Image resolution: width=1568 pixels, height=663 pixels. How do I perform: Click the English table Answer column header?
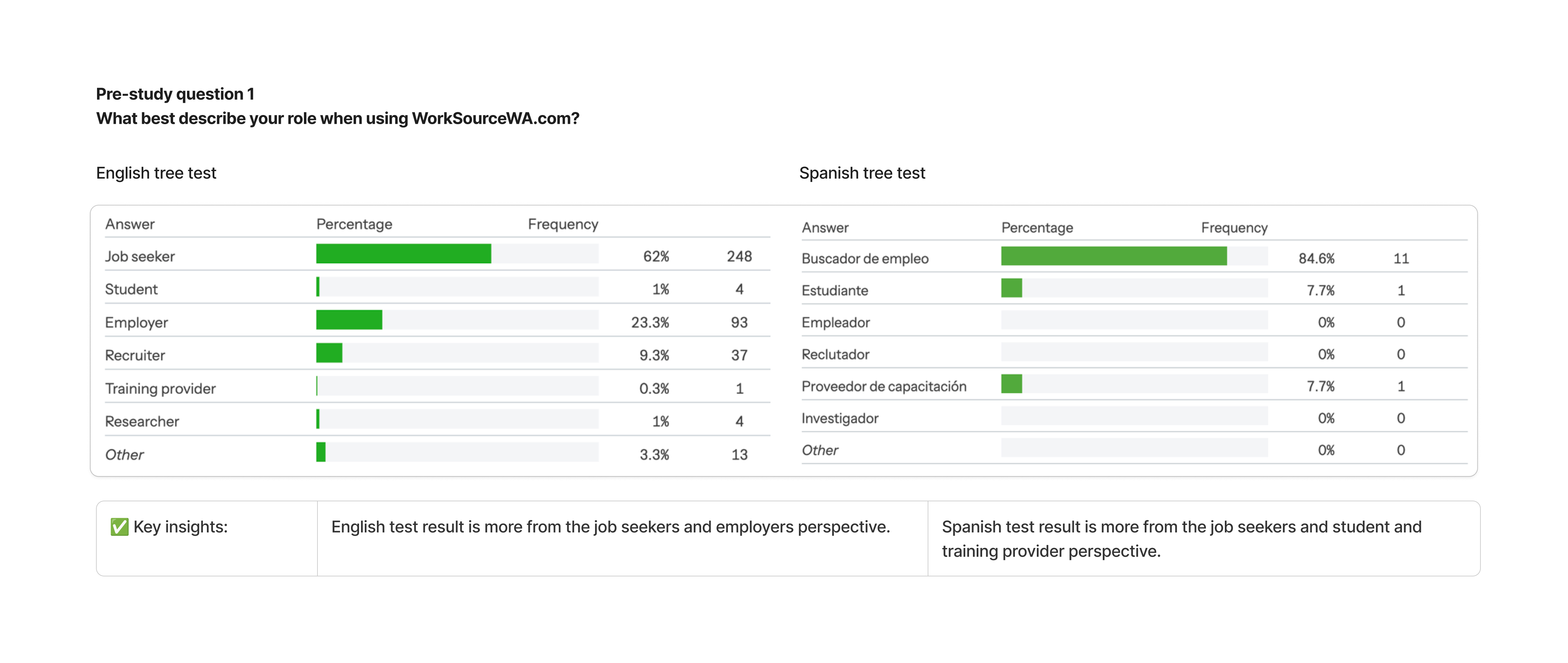click(129, 224)
